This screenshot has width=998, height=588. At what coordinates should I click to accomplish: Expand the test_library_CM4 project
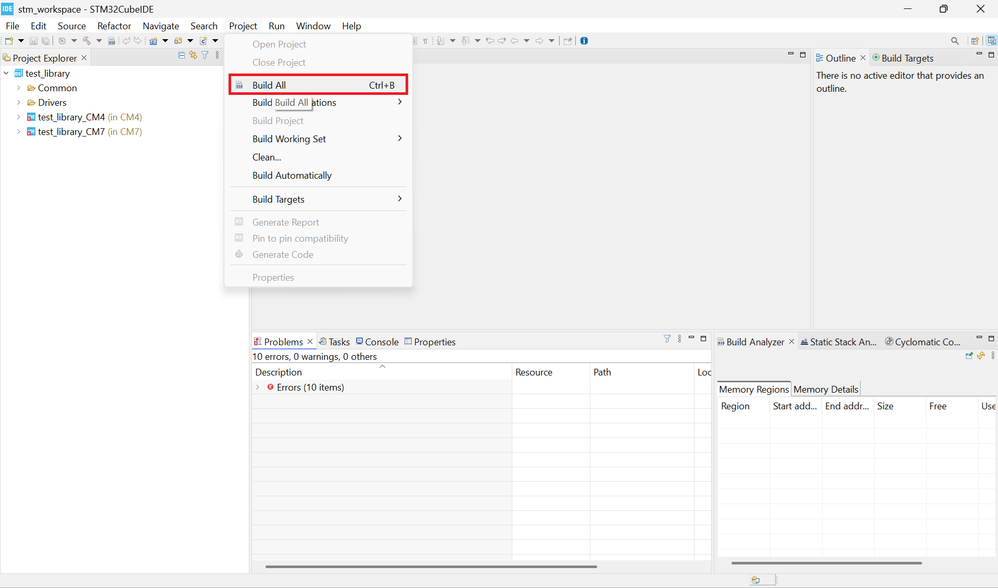pyautogui.click(x=18, y=117)
